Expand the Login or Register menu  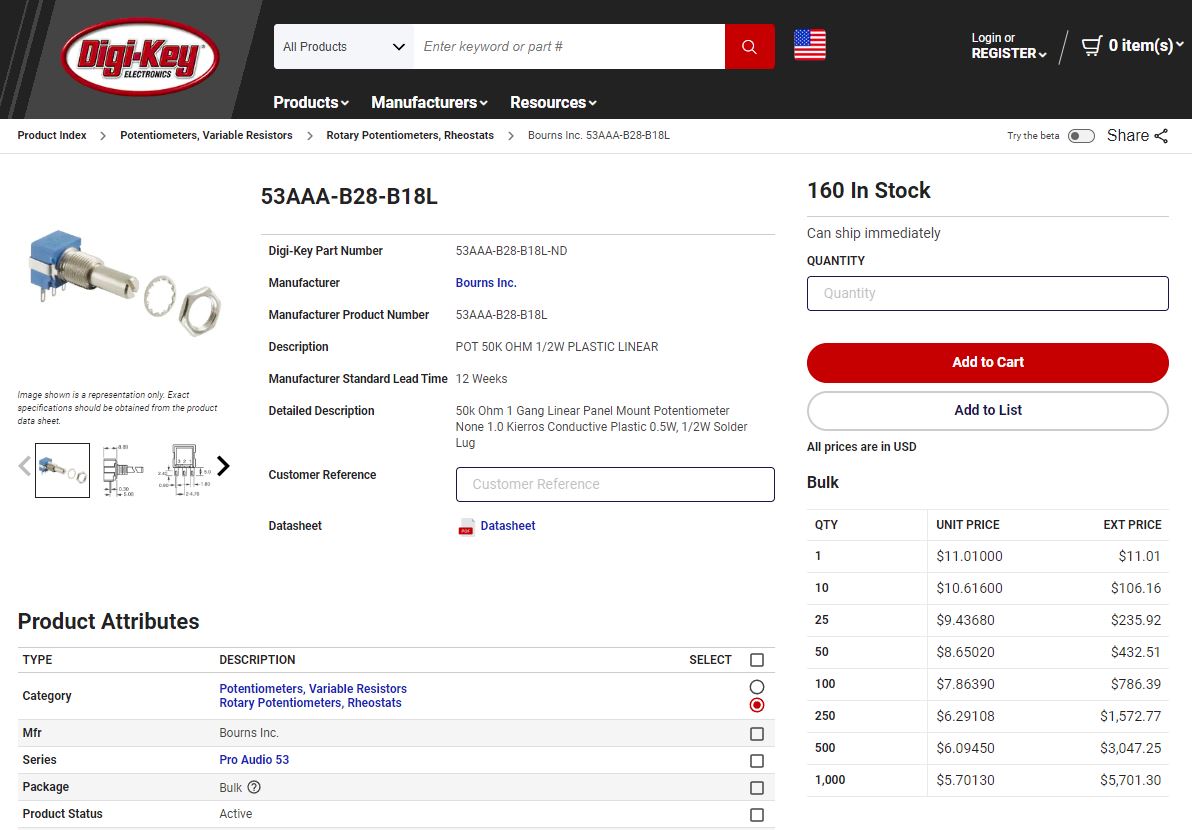pos(1008,46)
